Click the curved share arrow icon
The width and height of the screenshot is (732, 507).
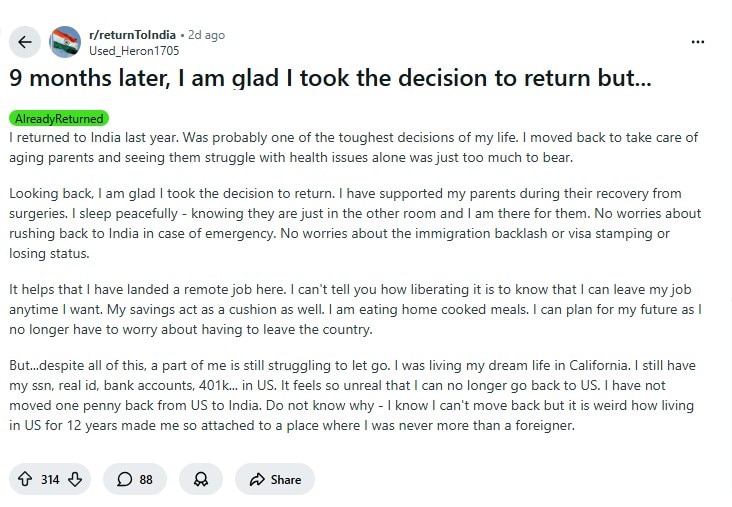[257, 479]
